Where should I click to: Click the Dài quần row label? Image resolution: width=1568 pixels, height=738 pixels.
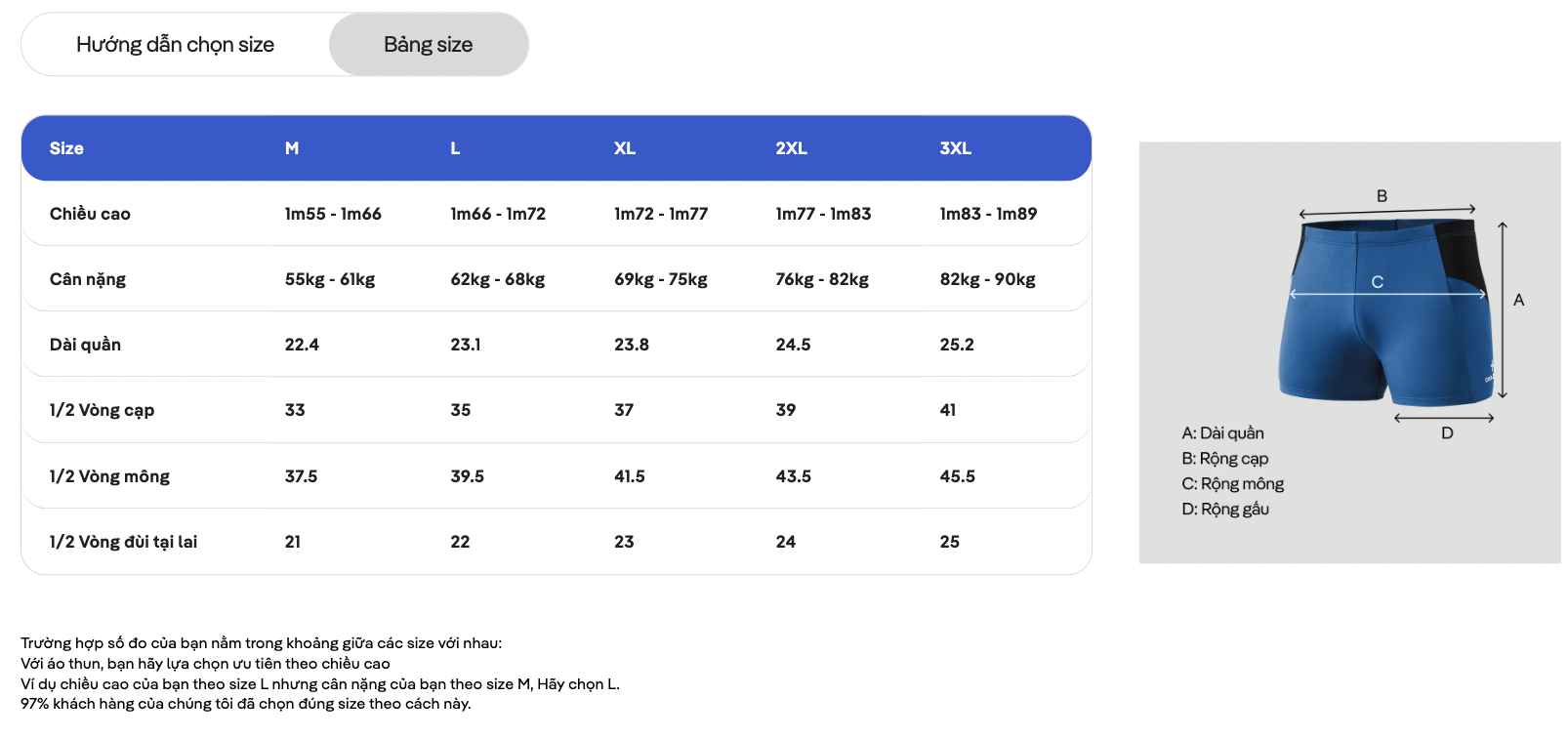point(85,345)
